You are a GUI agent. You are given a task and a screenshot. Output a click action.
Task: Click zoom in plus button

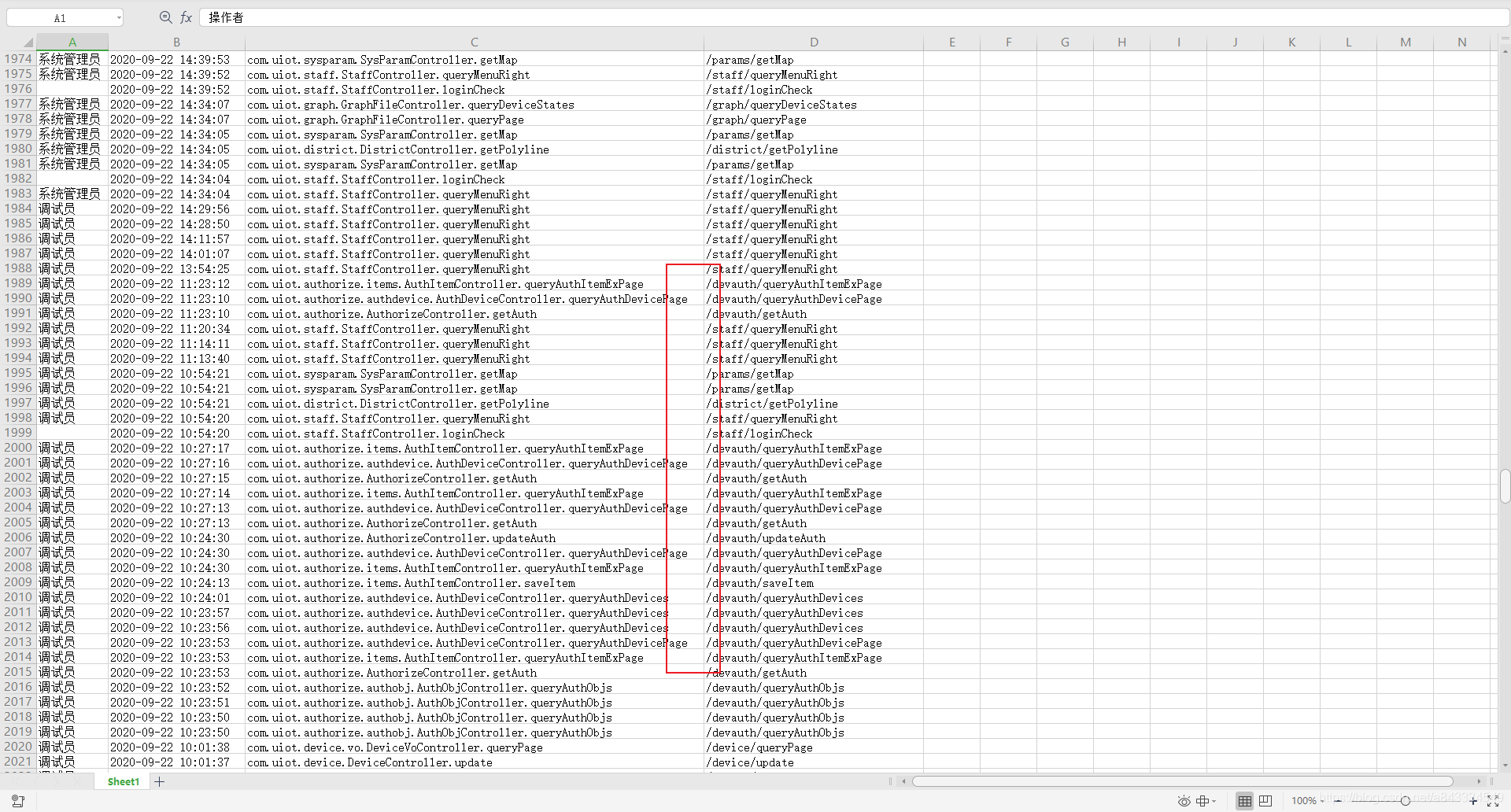pos(1473,801)
